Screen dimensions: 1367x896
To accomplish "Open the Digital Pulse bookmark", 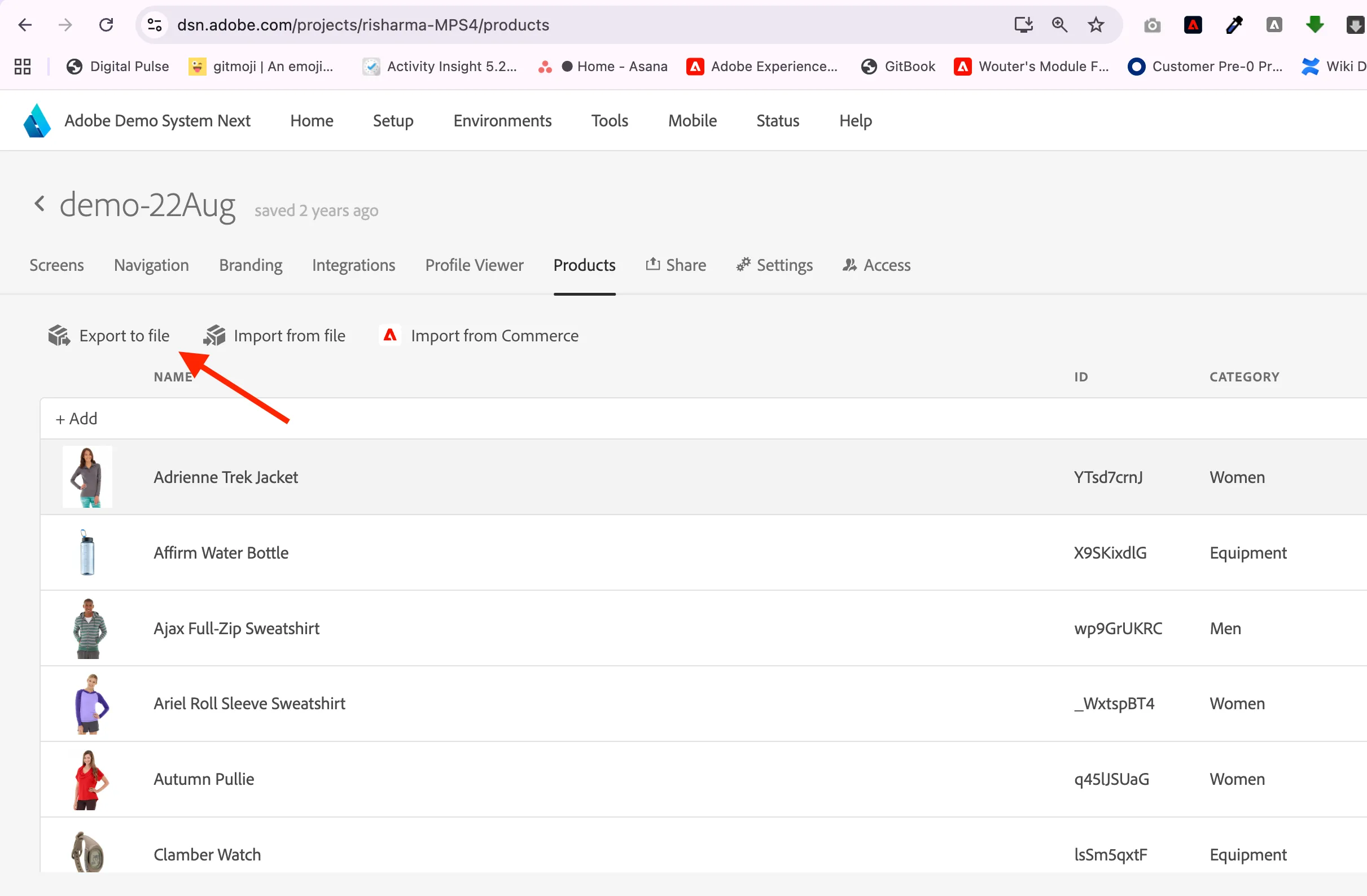I will [x=118, y=67].
